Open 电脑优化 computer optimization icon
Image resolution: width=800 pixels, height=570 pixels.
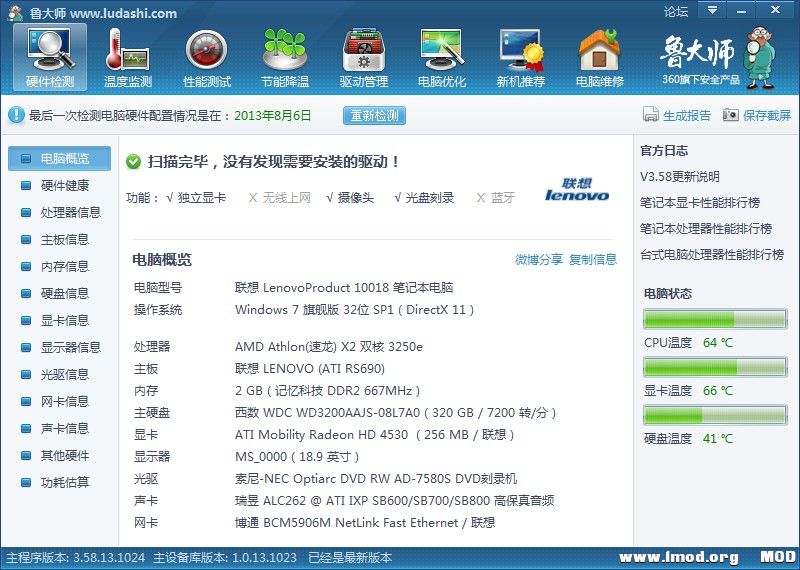point(442,56)
